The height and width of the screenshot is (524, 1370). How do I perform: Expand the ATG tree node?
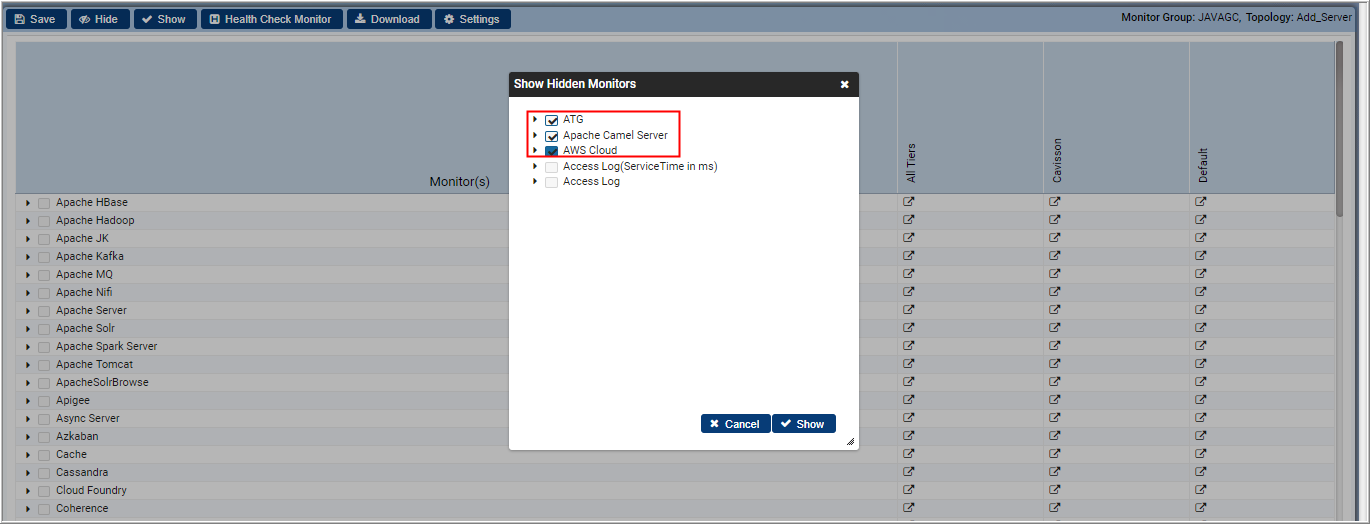coord(535,119)
